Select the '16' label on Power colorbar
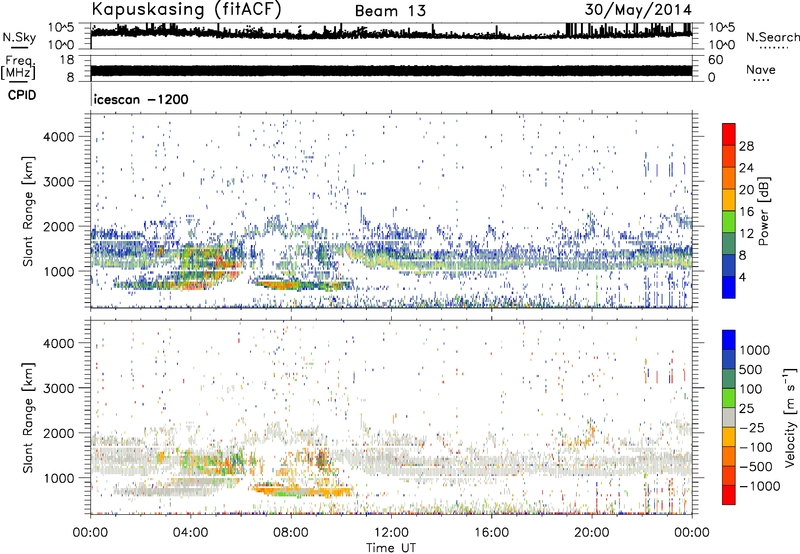This screenshot has width=800, height=554. pos(746,212)
